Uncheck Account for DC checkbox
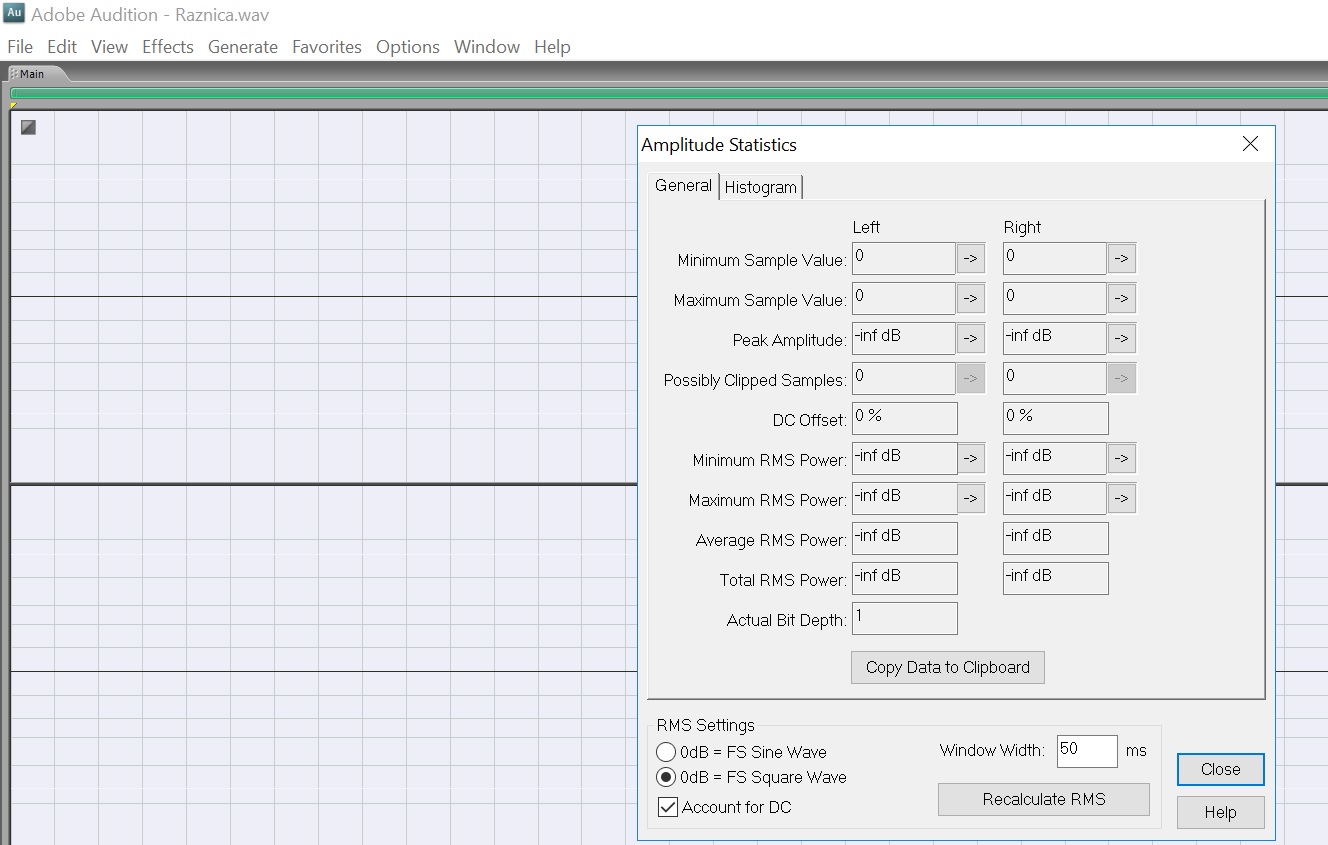The width and height of the screenshot is (1328, 845). click(x=668, y=807)
